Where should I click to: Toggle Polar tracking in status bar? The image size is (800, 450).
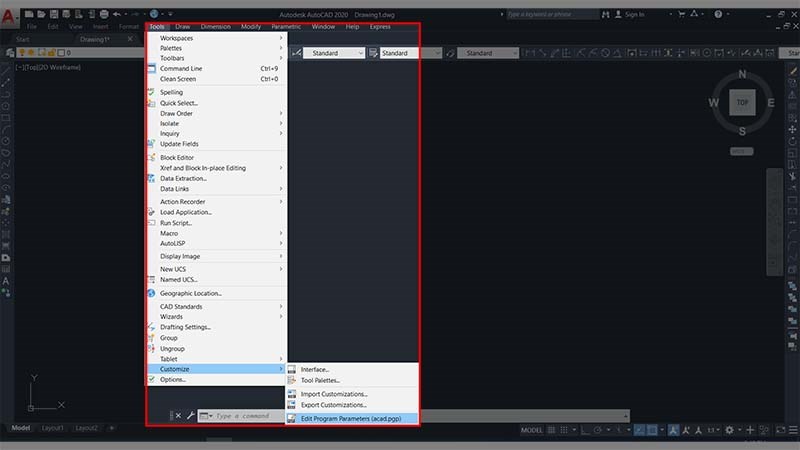click(598, 430)
